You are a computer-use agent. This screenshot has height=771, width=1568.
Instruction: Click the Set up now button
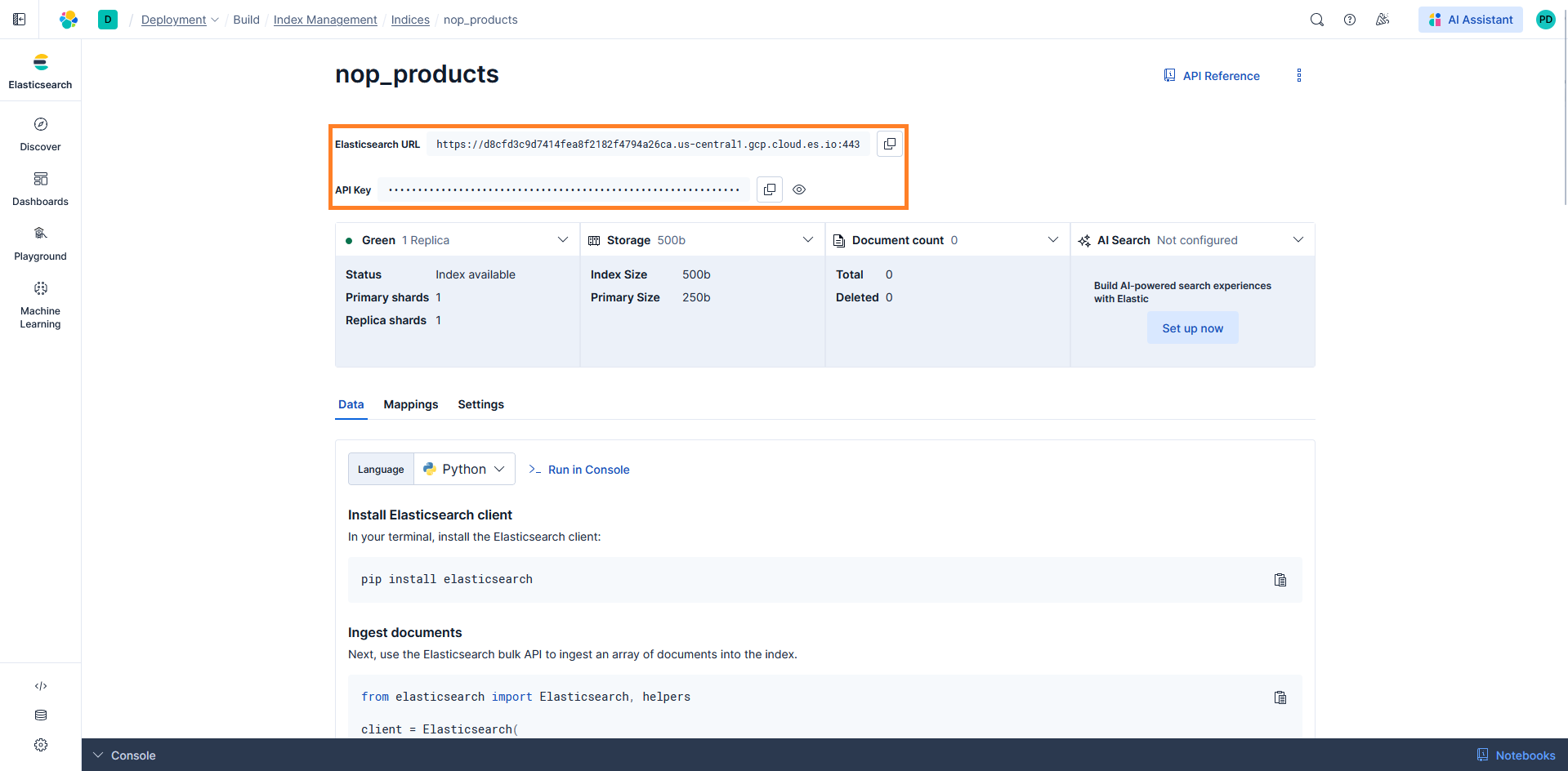pyautogui.click(x=1192, y=328)
